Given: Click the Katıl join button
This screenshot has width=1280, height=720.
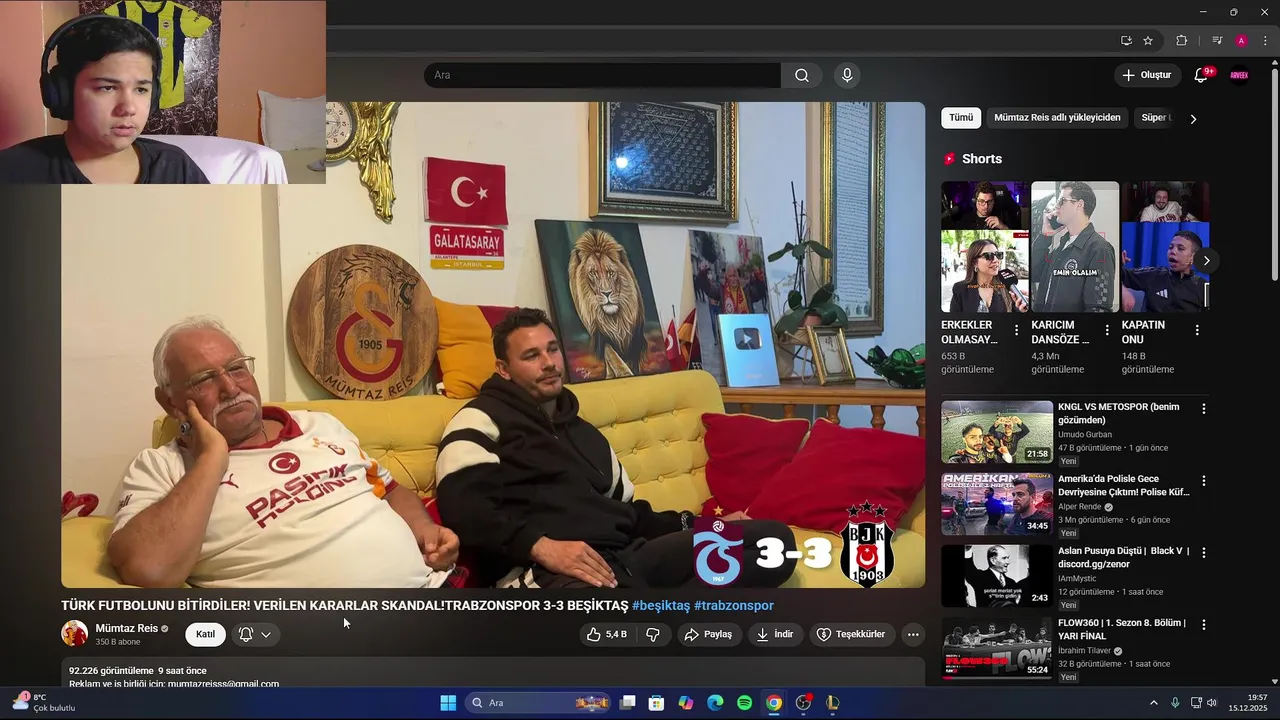Looking at the screenshot, I should coord(205,634).
